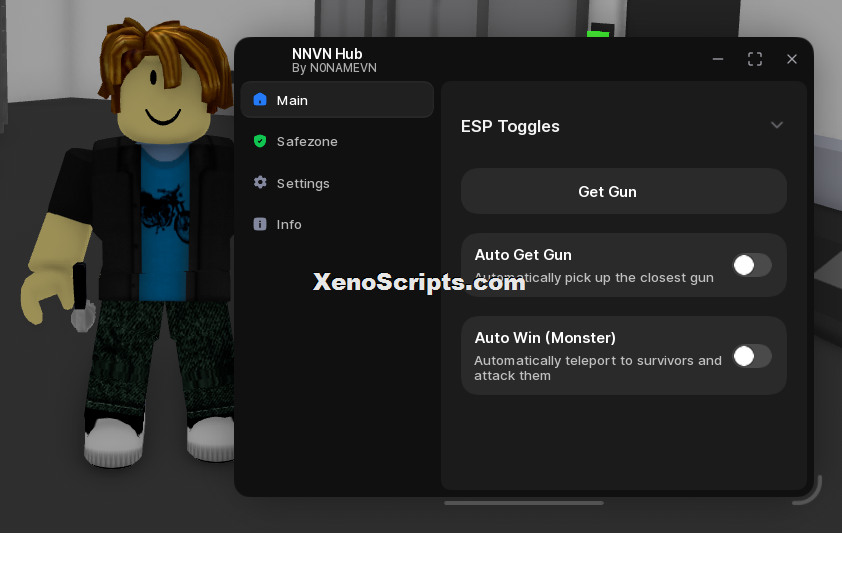Screen dimensions: 842x563
Task: Click the NNVN Hub title text
Action: 327,54
